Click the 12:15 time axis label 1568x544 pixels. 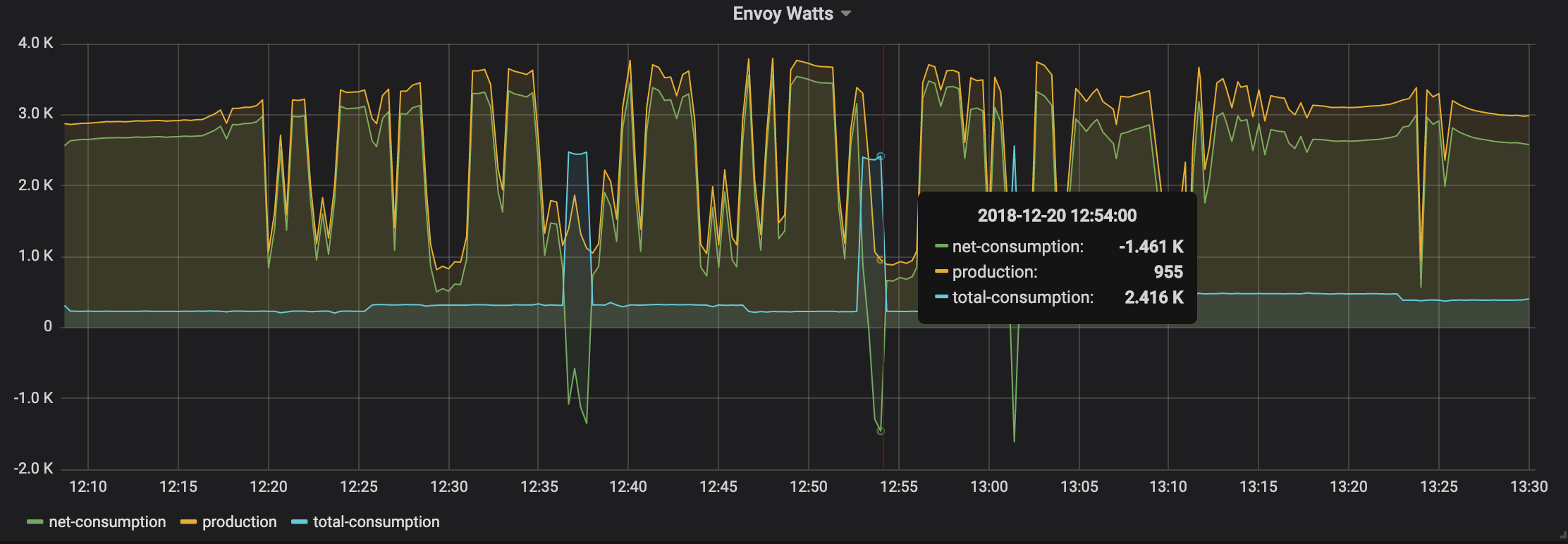click(178, 487)
